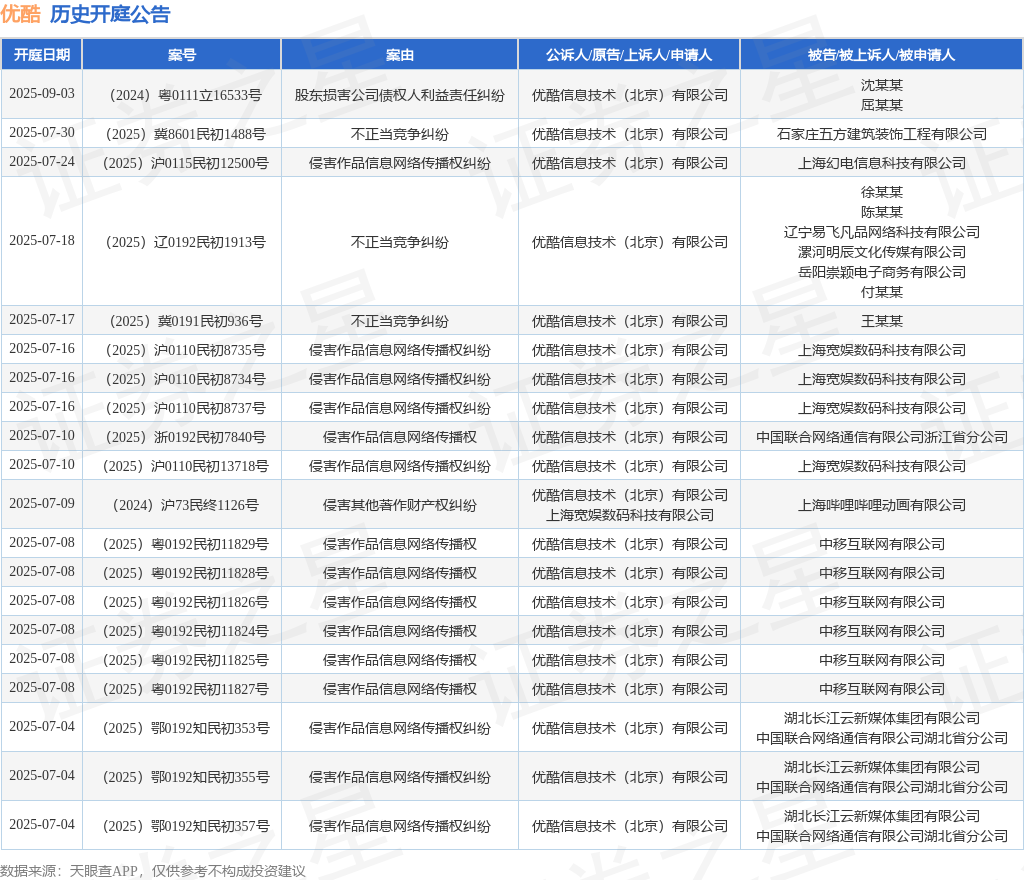Open case (2025)粤0192民初11827号
1024x880 pixels.
click(x=185, y=689)
